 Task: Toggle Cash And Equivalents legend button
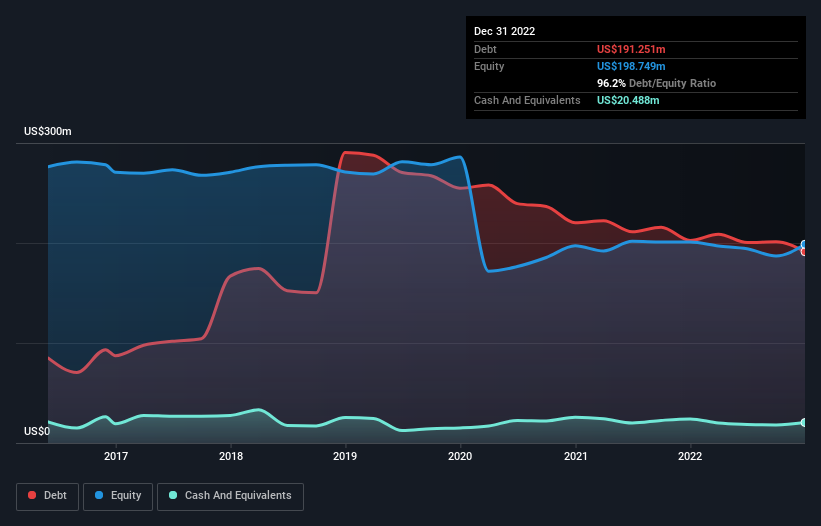click(230, 497)
